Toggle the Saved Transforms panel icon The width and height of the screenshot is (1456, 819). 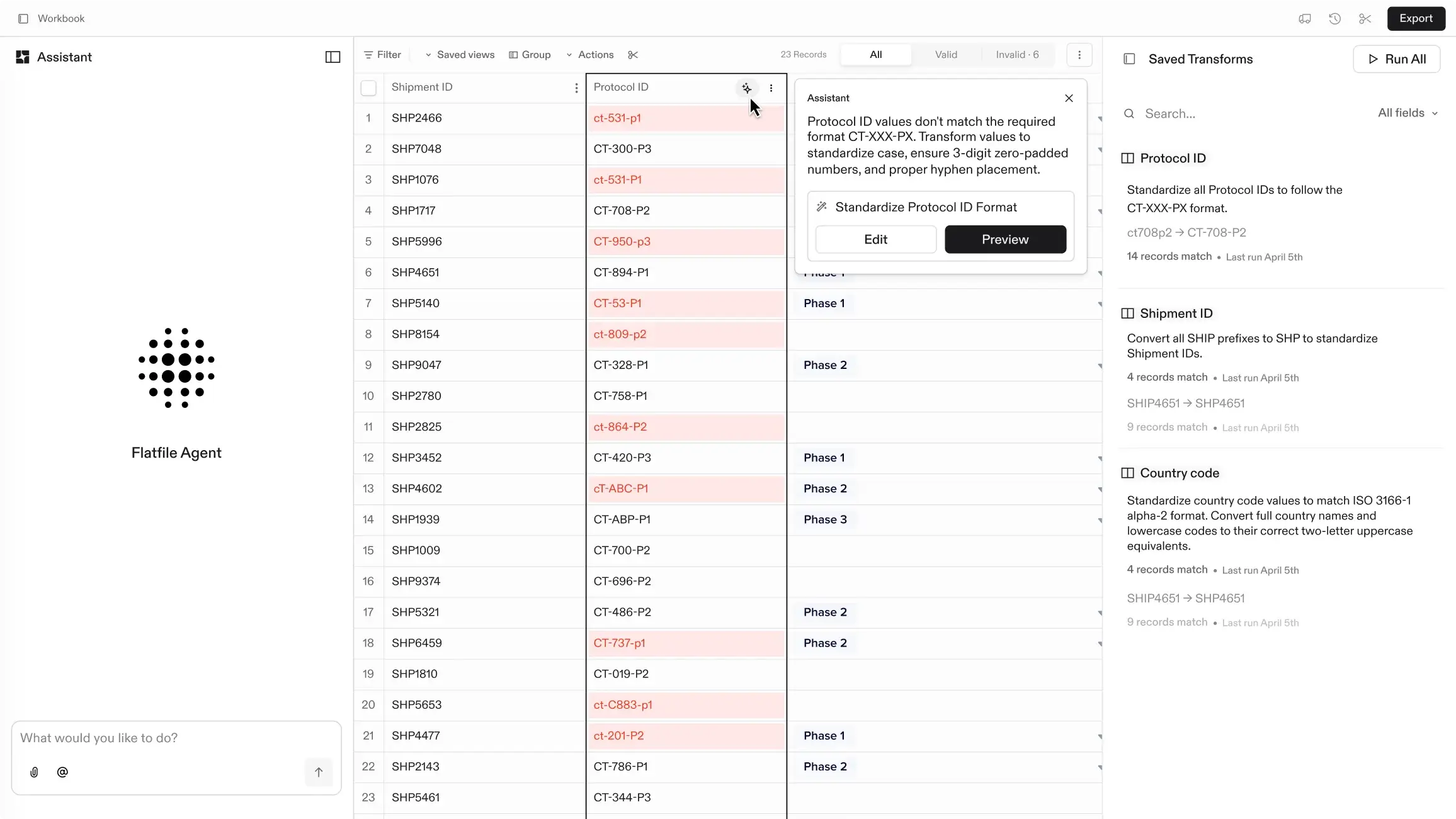1129,59
